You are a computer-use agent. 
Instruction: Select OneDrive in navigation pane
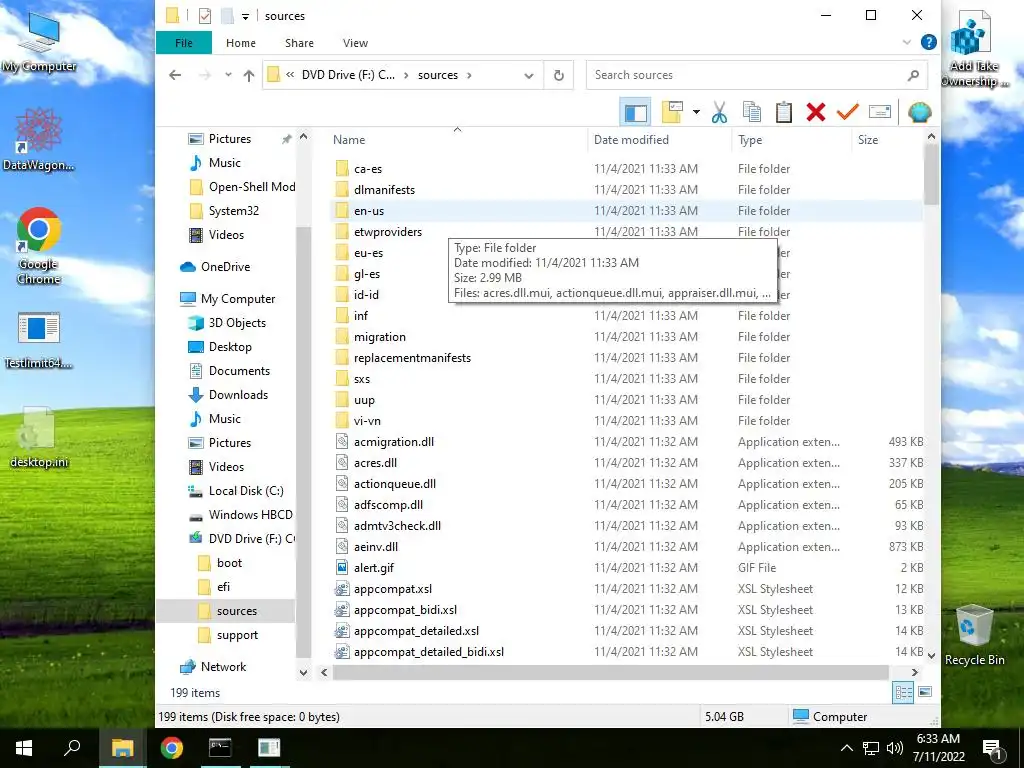[225, 266]
